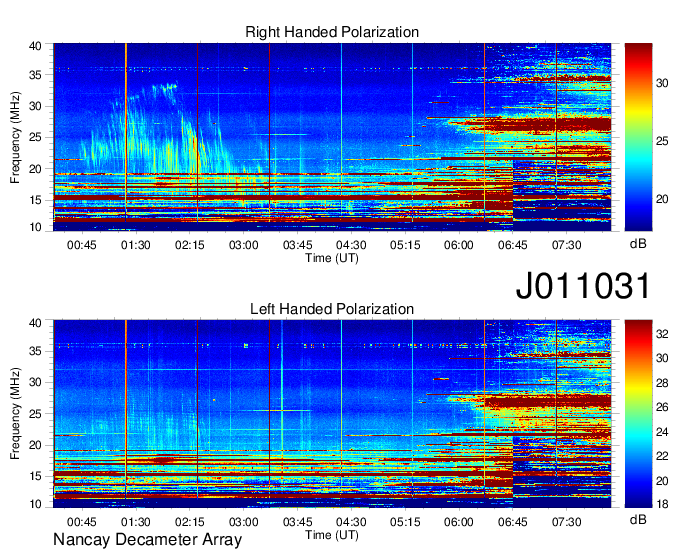
Task: Click the 32 value on bottom color bar scale
Action: click(x=662, y=334)
